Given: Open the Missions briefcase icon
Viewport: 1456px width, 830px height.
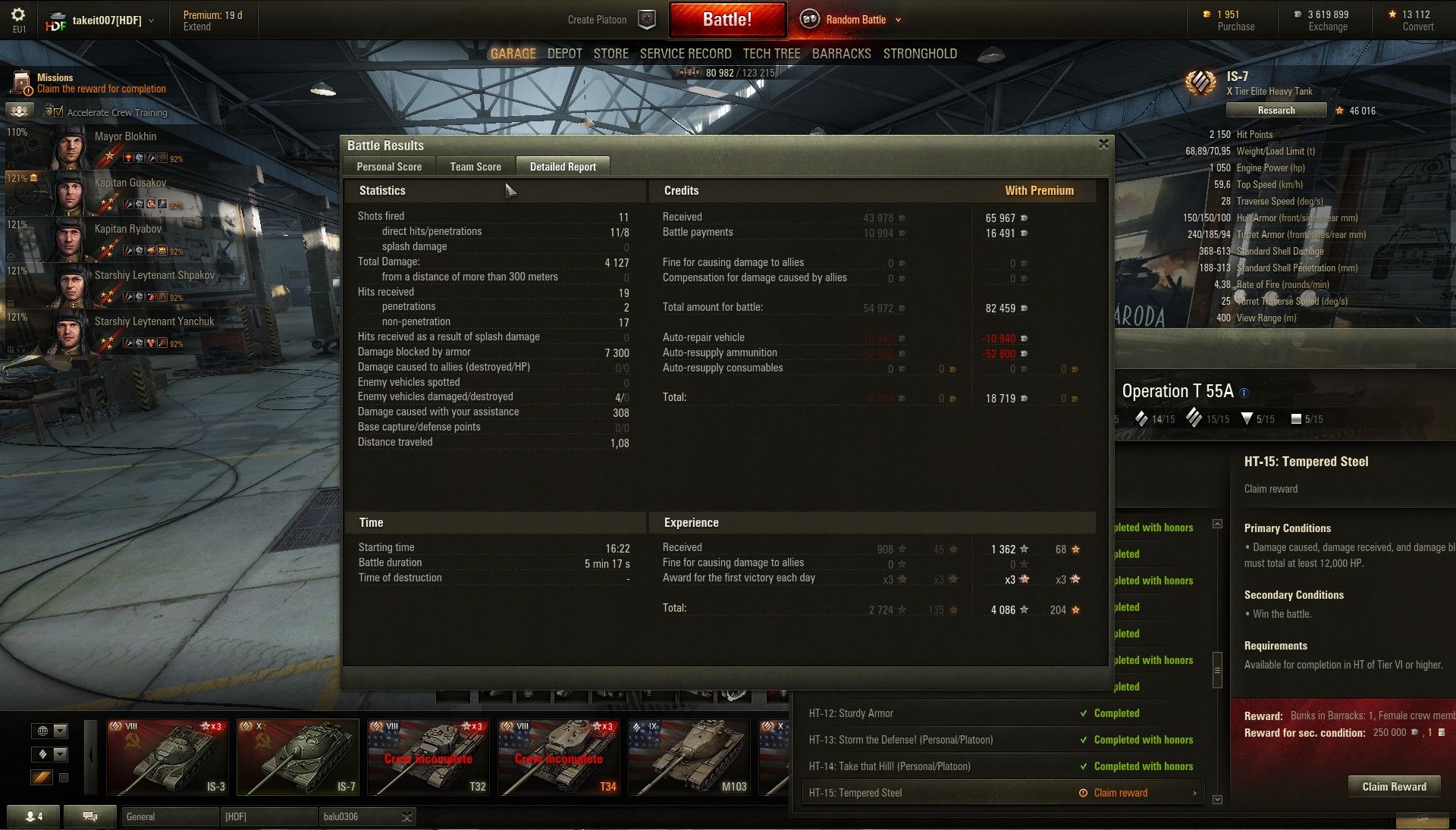Looking at the screenshot, I should point(22,83).
